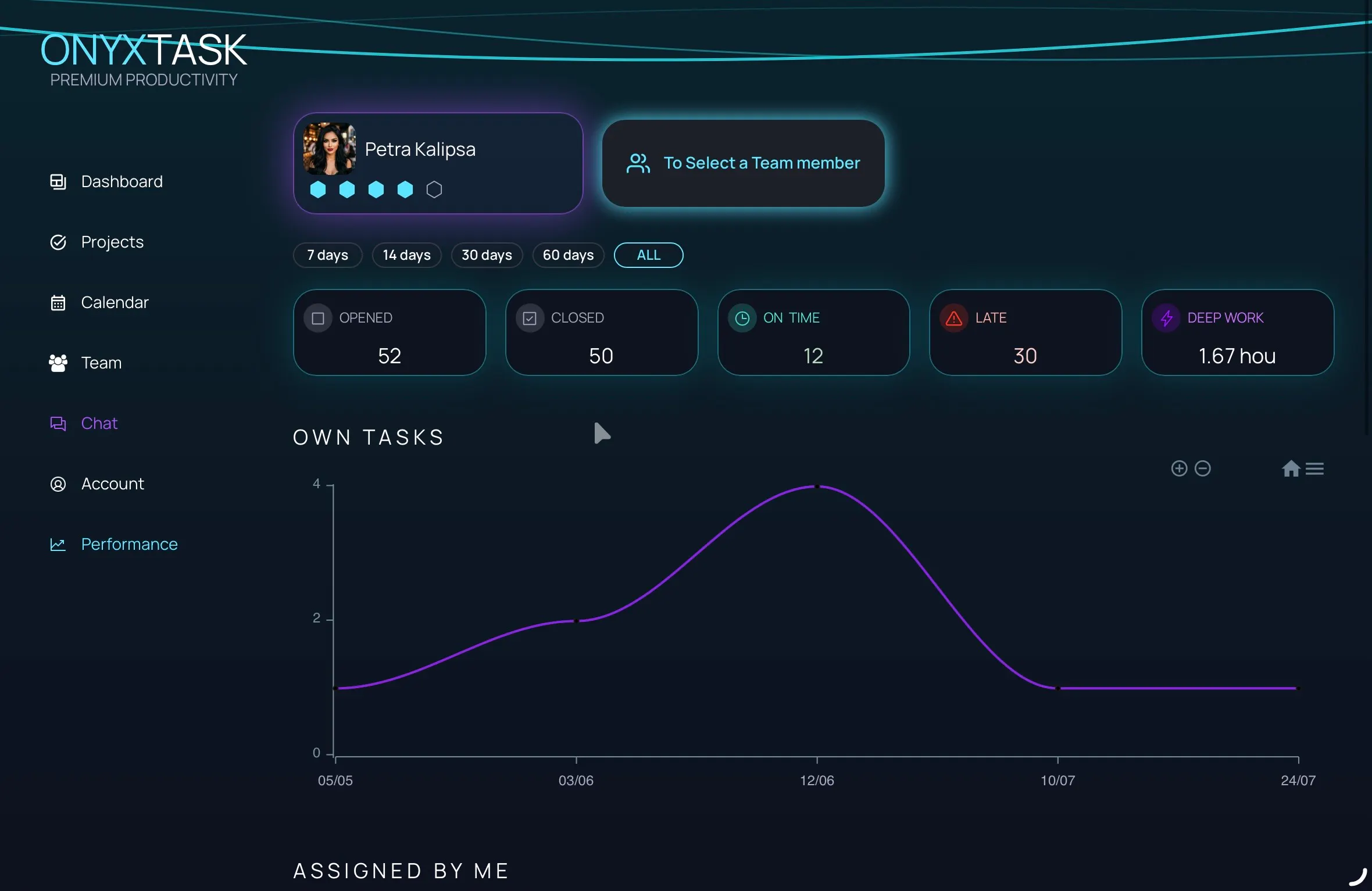1372x891 pixels.
Task: Open the Chat section
Action: point(99,424)
